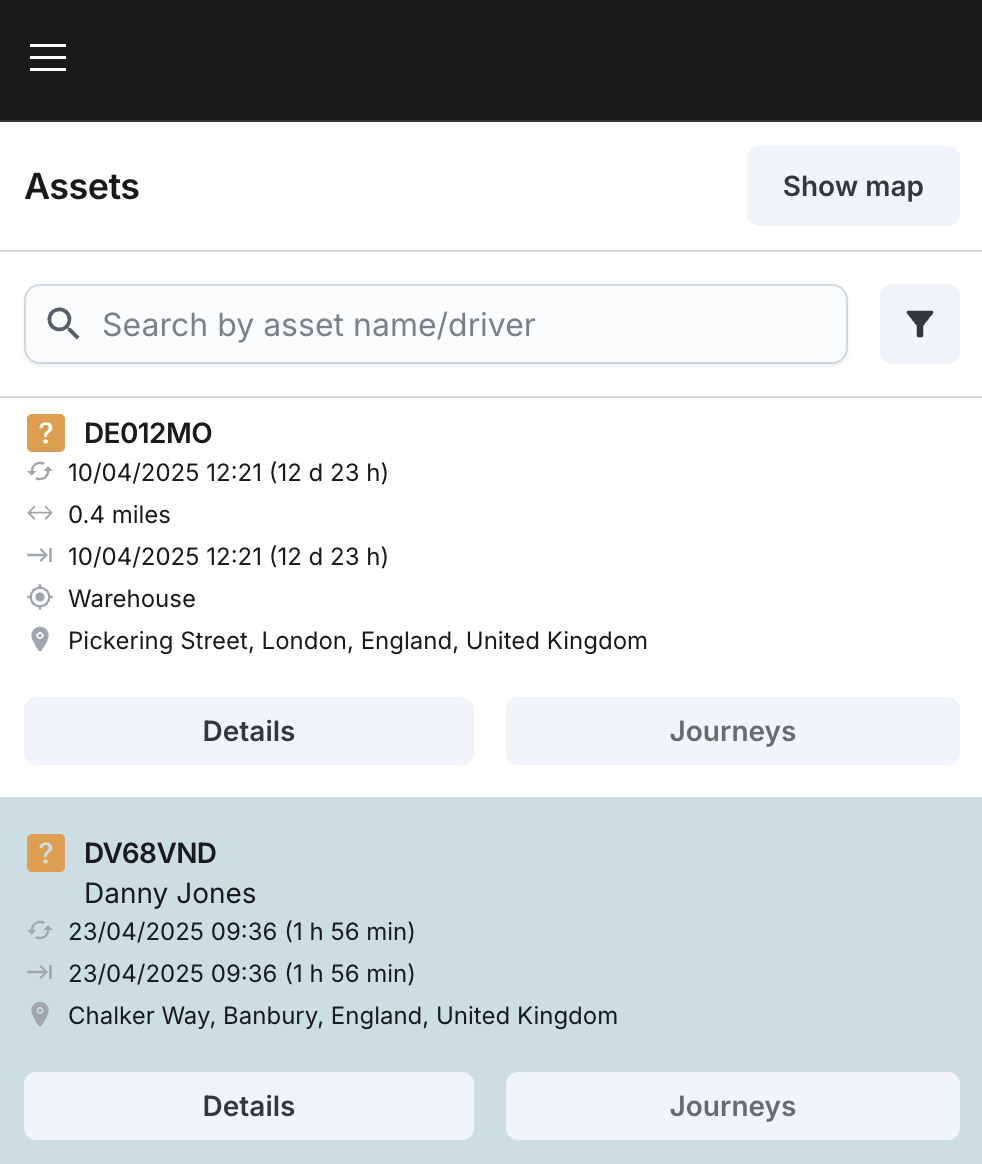Viewport: 982px width, 1164px height.
Task: Click the last-update sync icon for DV68VND
Action: (40, 931)
